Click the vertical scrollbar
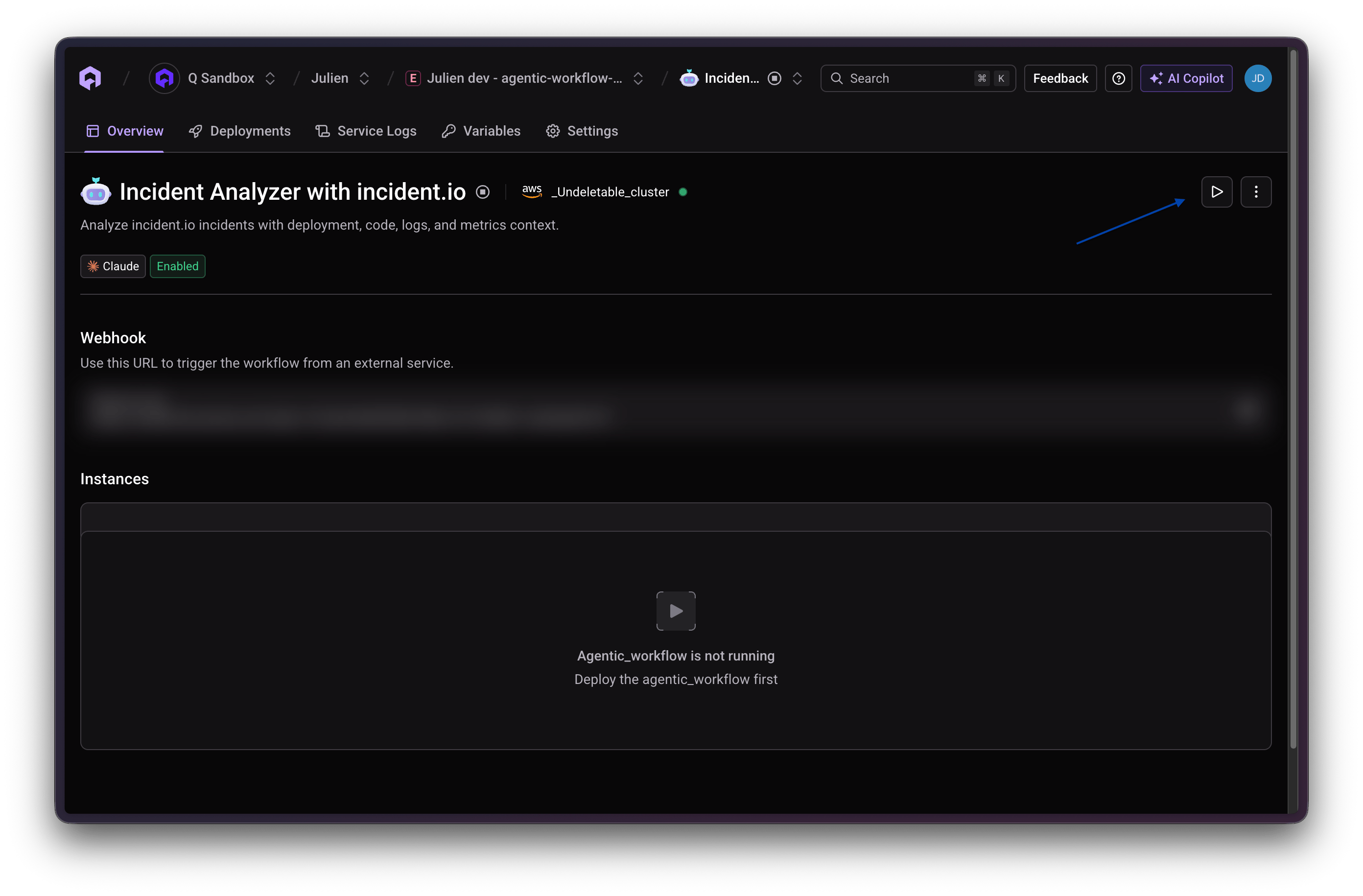Screen dimensions: 1363x896 (1293, 399)
